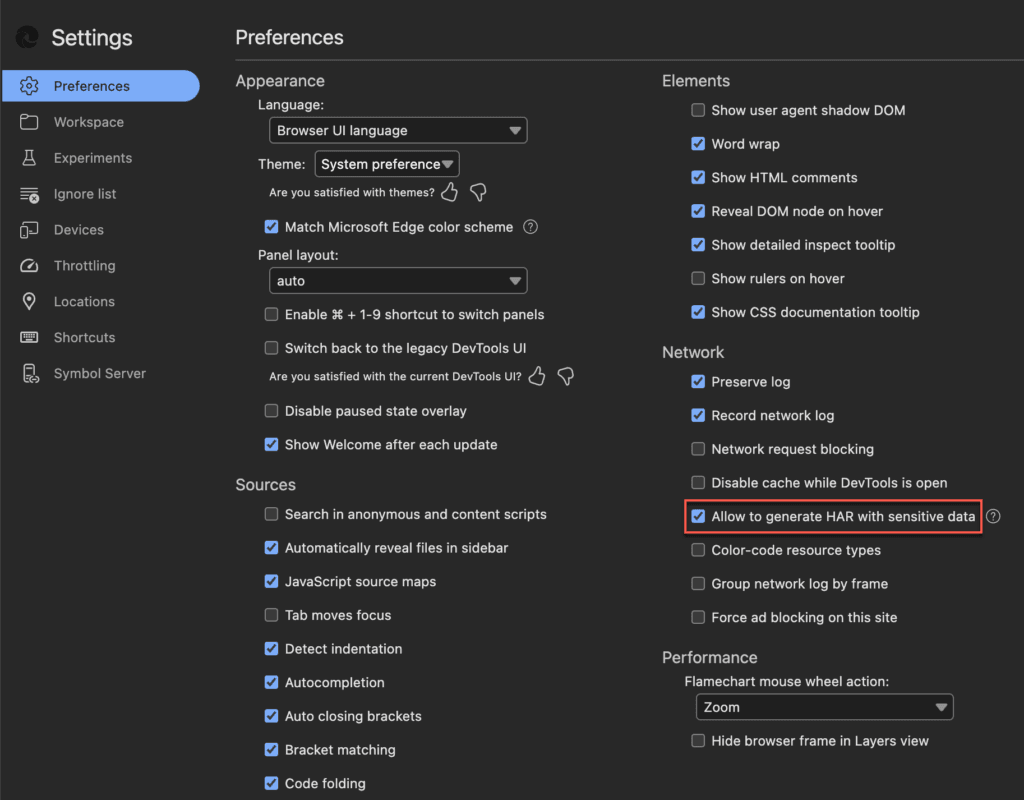Image resolution: width=1024 pixels, height=800 pixels.
Task: Click the DevTools logo at top left
Action: pos(28,37)
